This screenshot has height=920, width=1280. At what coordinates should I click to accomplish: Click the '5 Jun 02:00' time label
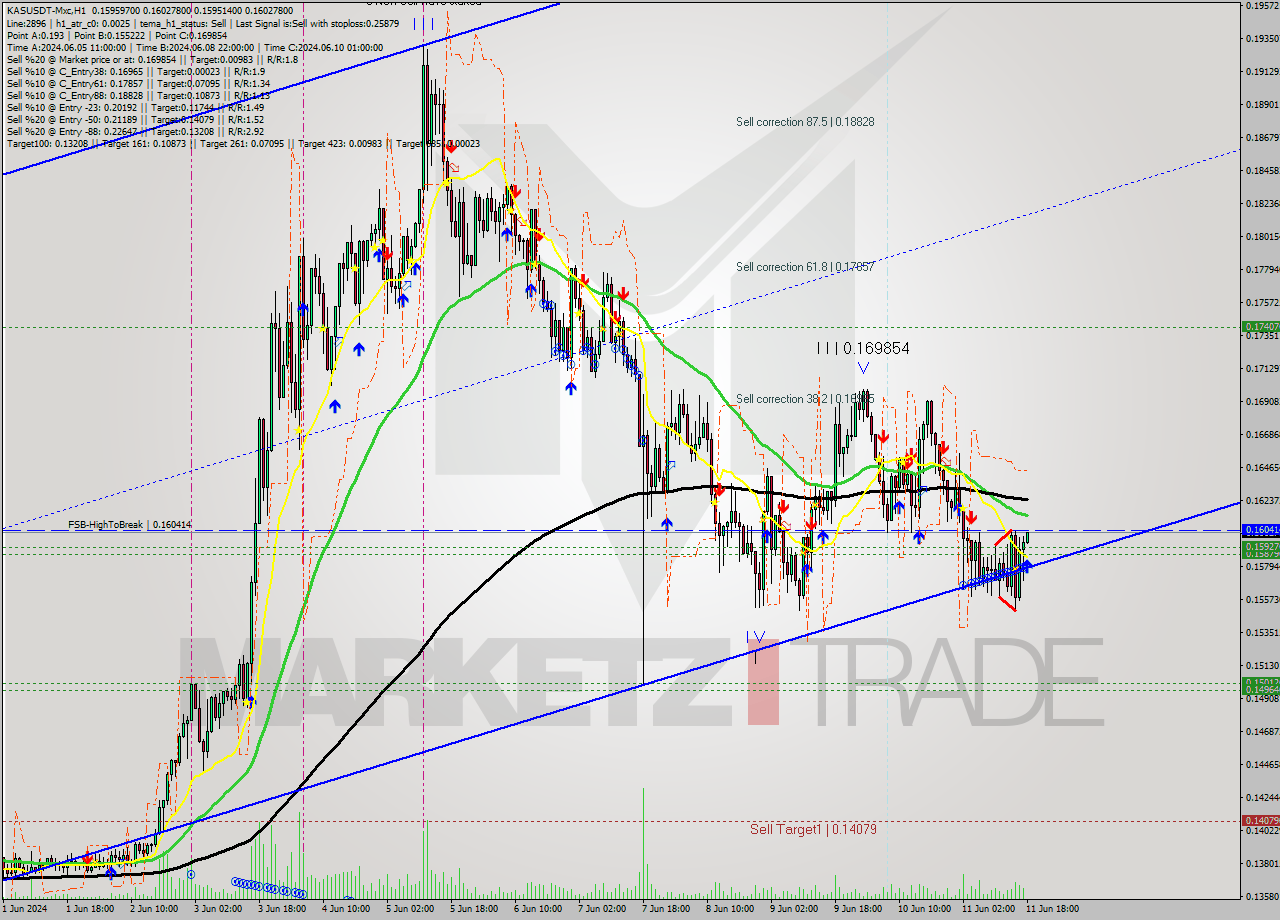(409, 909)
